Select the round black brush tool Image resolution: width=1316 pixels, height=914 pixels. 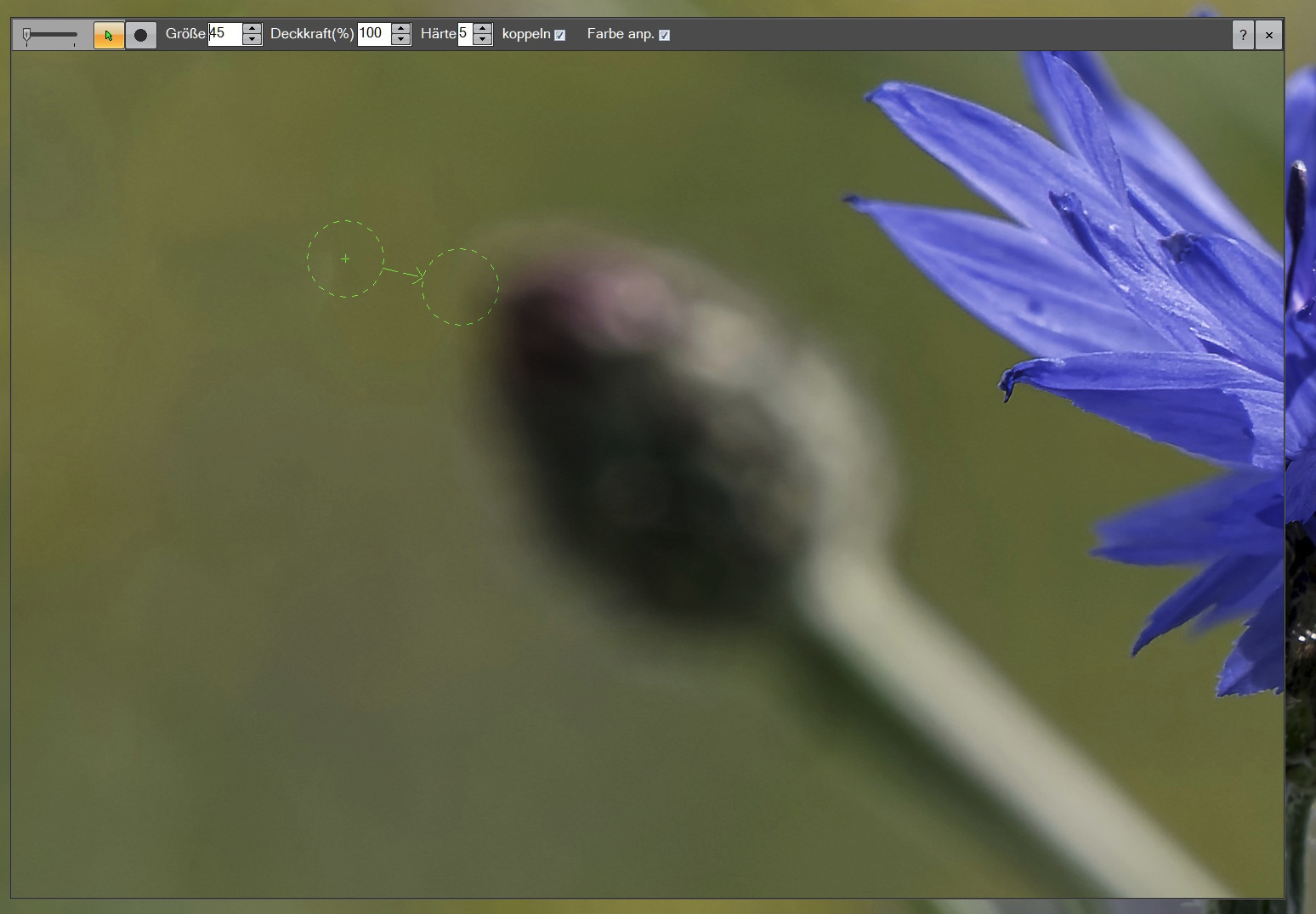coord(141,35)
